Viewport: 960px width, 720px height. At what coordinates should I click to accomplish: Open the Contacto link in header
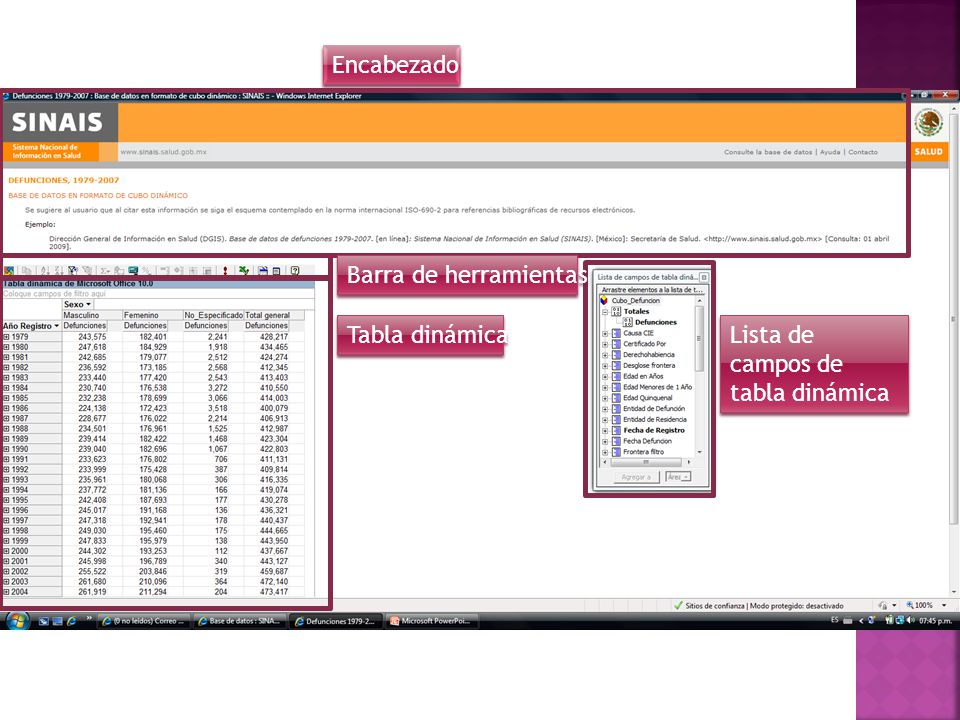tap(863, 152)
